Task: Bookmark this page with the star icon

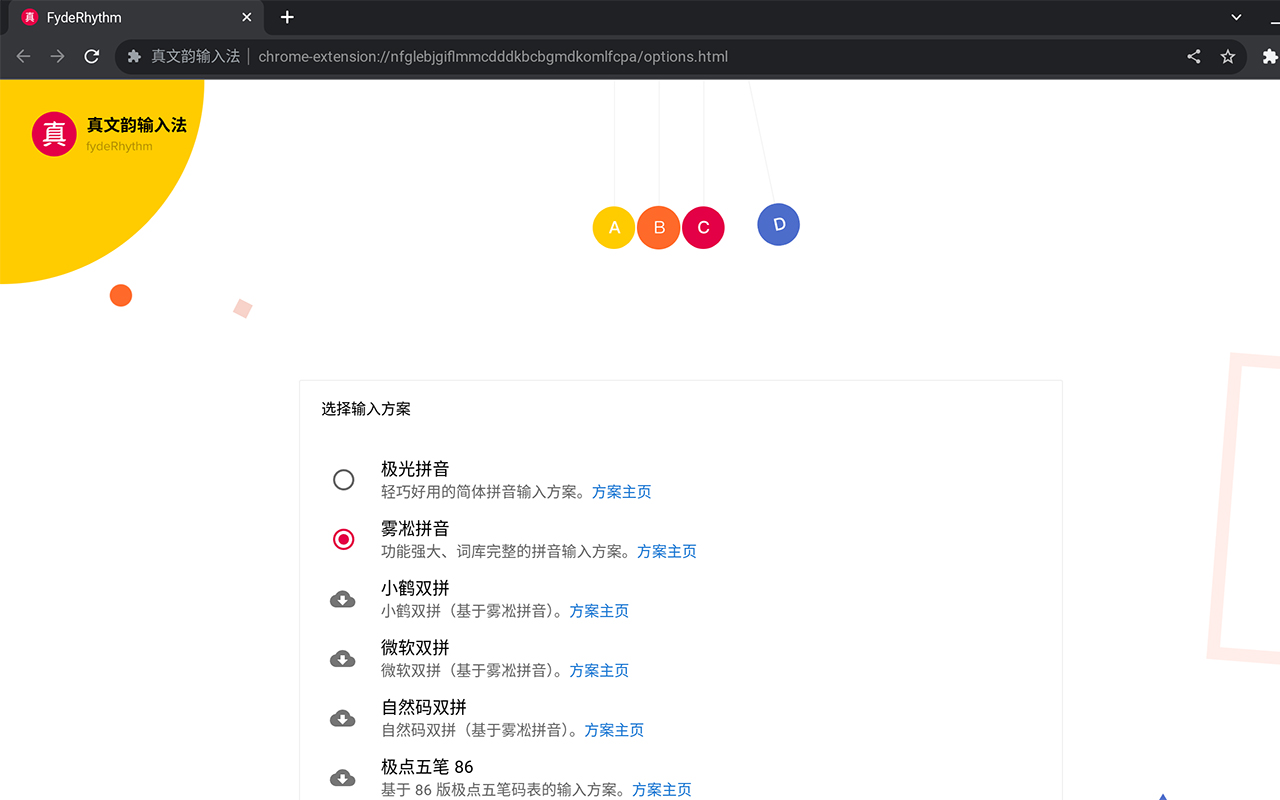Action: 1228,57
